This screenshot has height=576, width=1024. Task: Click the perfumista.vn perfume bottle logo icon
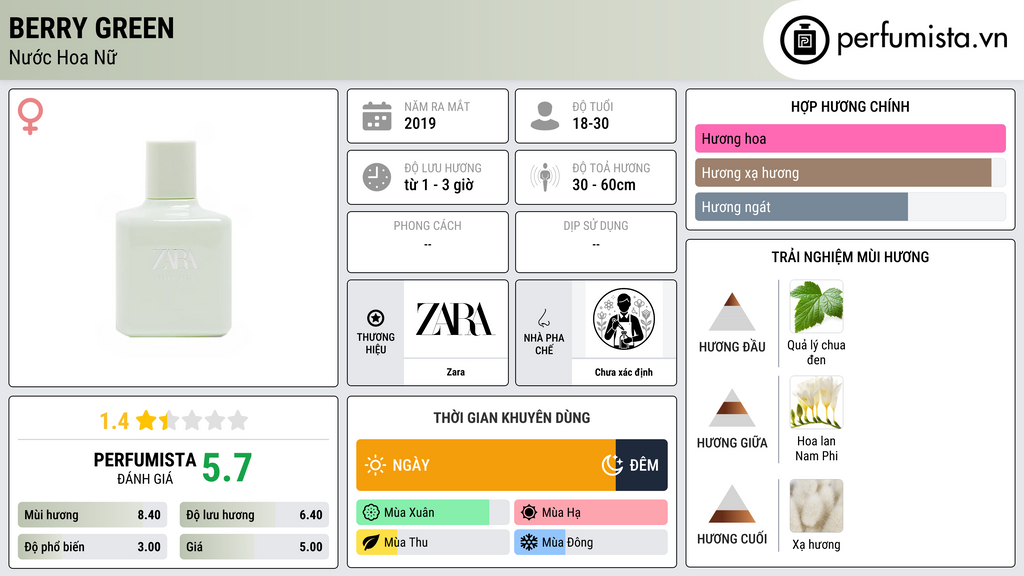[804, 40]
